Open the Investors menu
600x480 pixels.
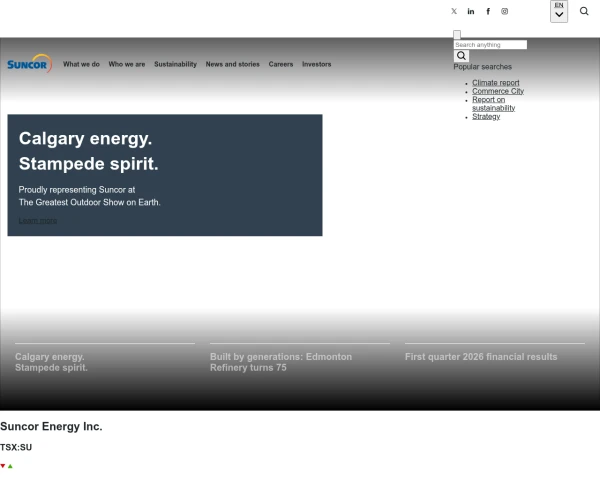316,64
